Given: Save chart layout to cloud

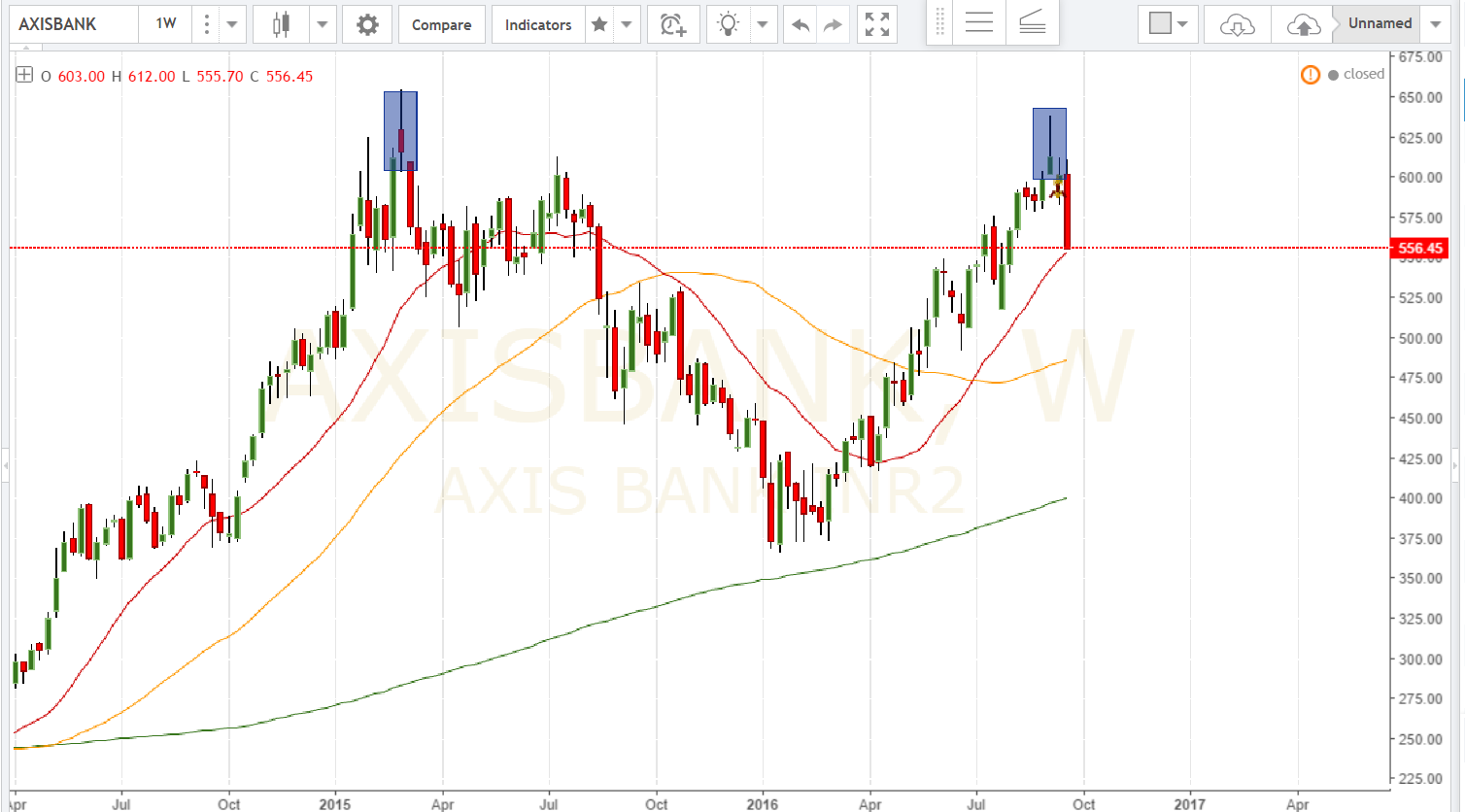Looking at the screenshot, I should pos(1303,24).
